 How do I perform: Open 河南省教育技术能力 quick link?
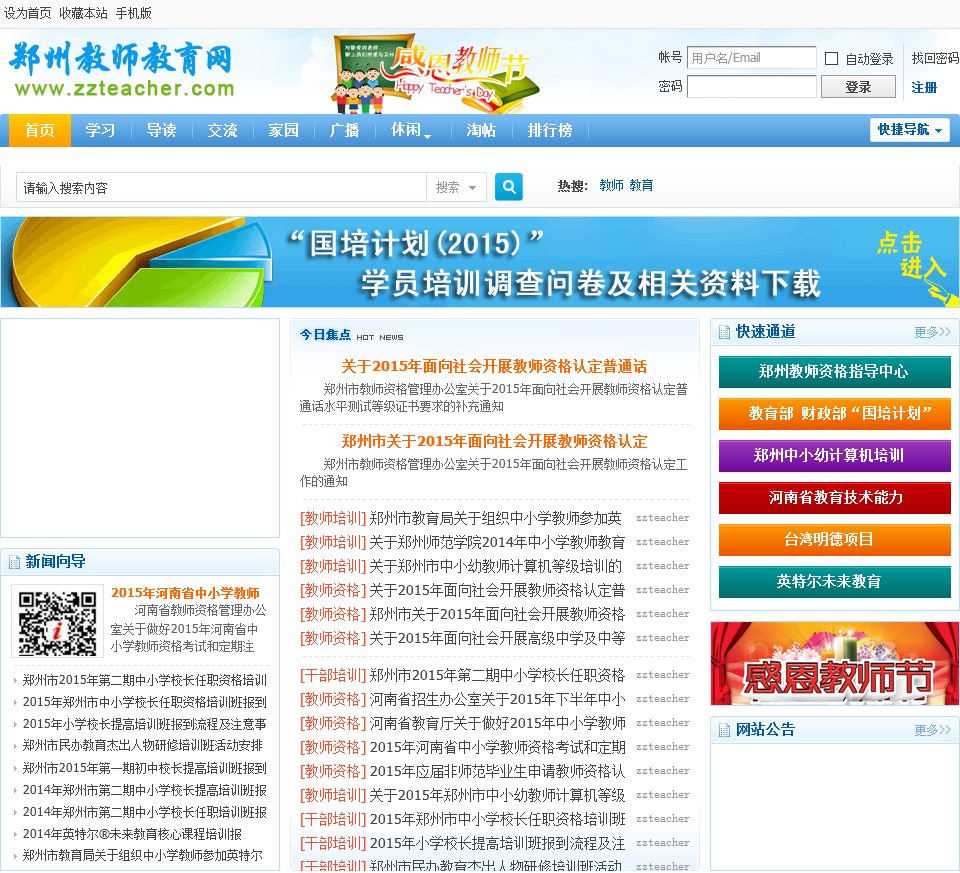pos(834,498)
